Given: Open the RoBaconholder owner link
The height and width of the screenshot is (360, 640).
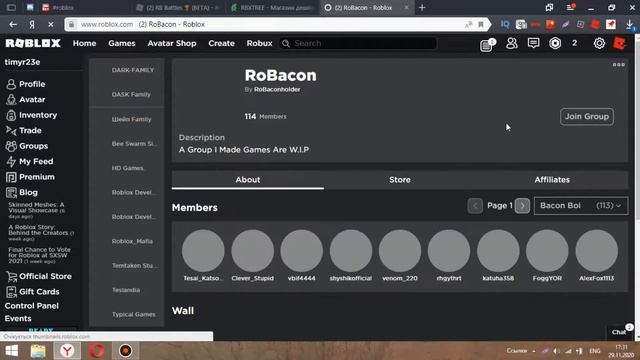Looking at the screenshot, I should click(x=277, y=89).
